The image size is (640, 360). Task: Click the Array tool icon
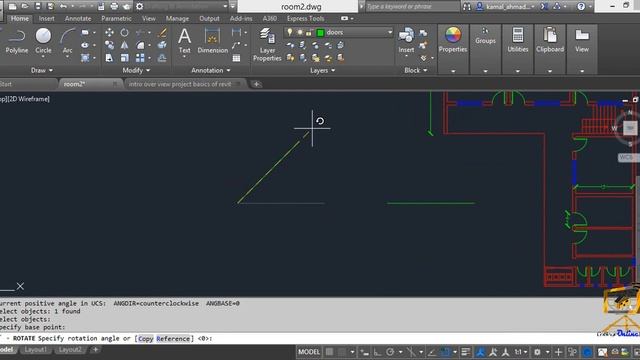[x=140, y=58]
